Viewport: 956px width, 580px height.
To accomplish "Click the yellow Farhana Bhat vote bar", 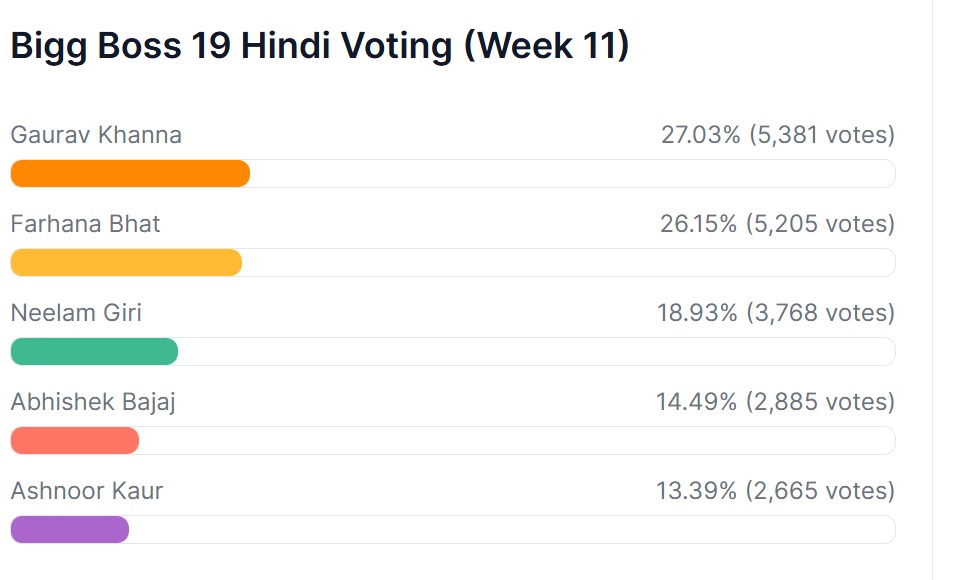I will (126, 263).
